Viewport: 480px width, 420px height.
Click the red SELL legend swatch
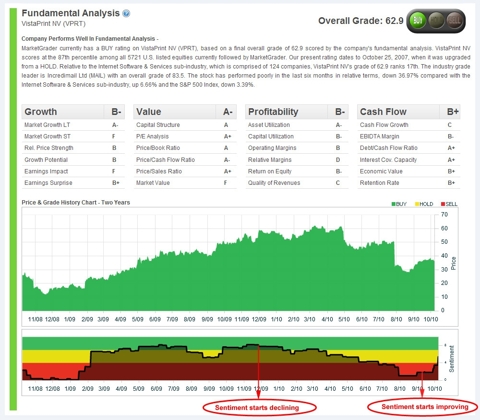coord(443,204)
